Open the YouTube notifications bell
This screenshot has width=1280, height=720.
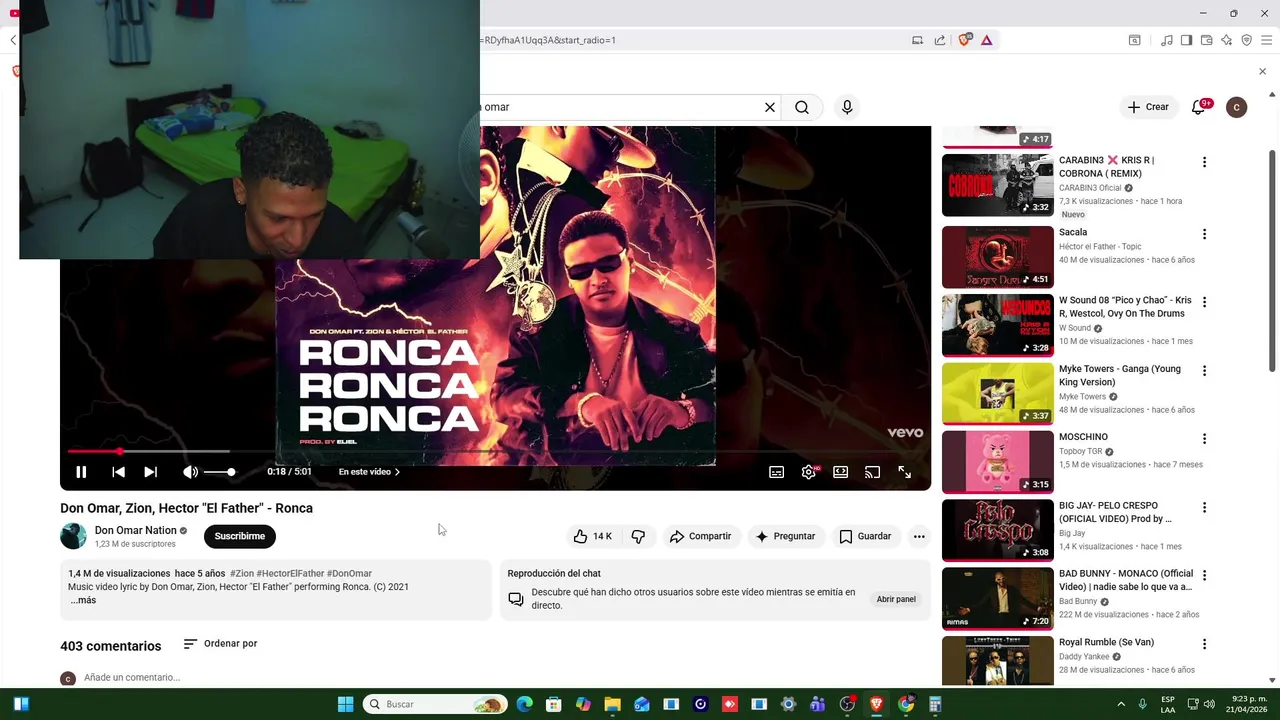click(1199, 107)
